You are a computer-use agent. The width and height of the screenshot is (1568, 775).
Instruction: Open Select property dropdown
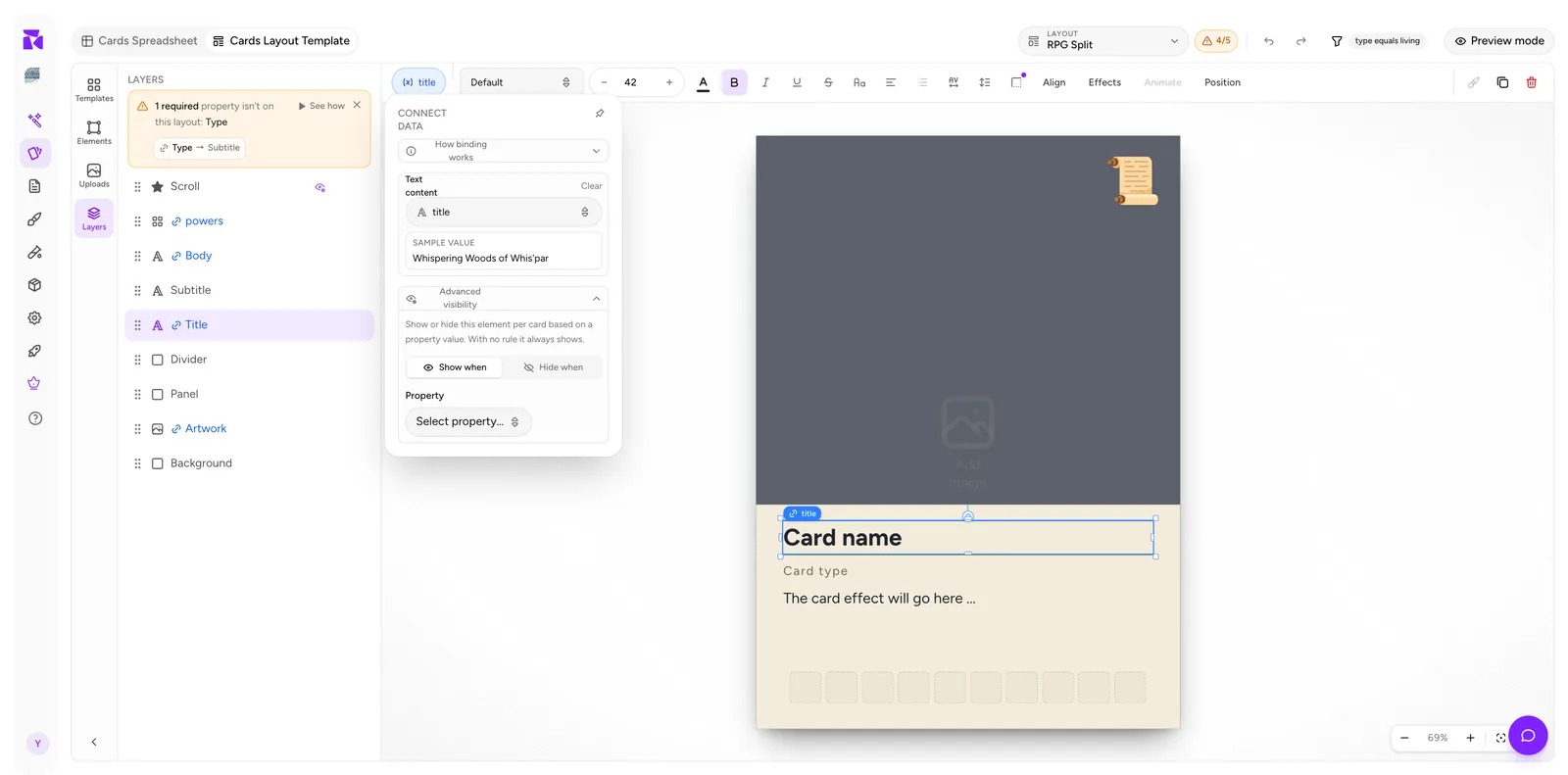tap(468, 422)
